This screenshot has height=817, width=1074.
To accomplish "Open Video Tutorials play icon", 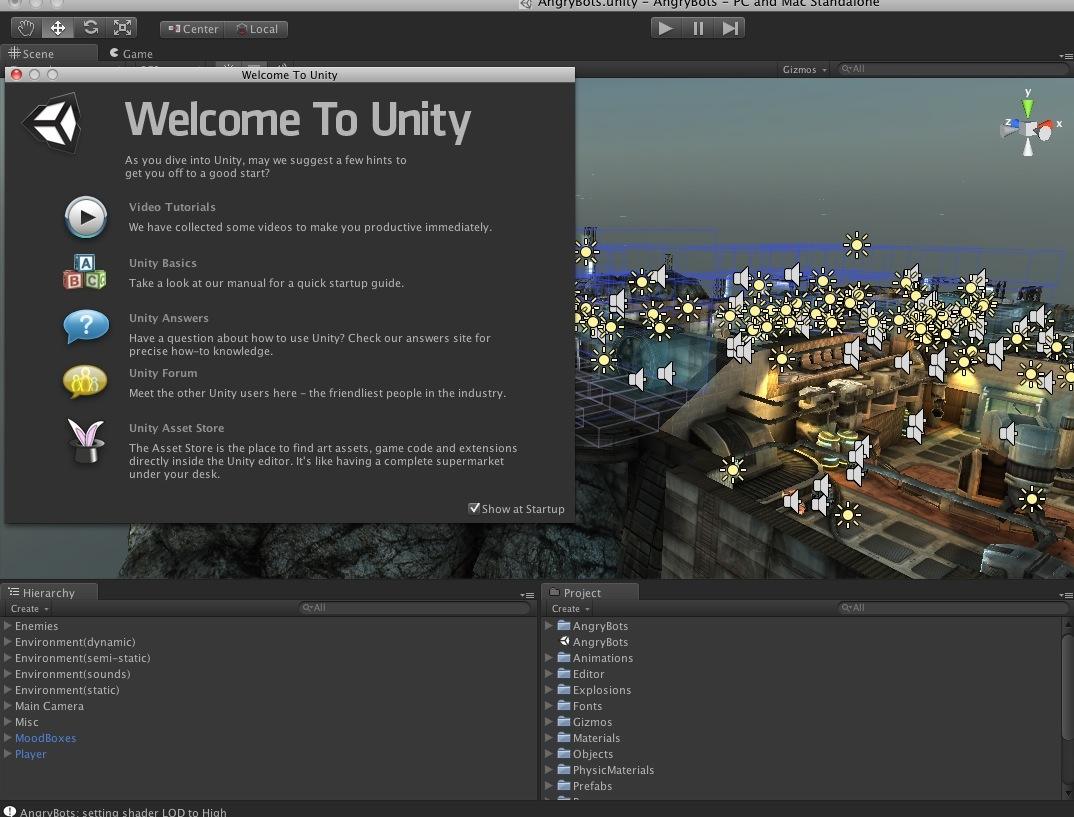I will pos(86,217).
